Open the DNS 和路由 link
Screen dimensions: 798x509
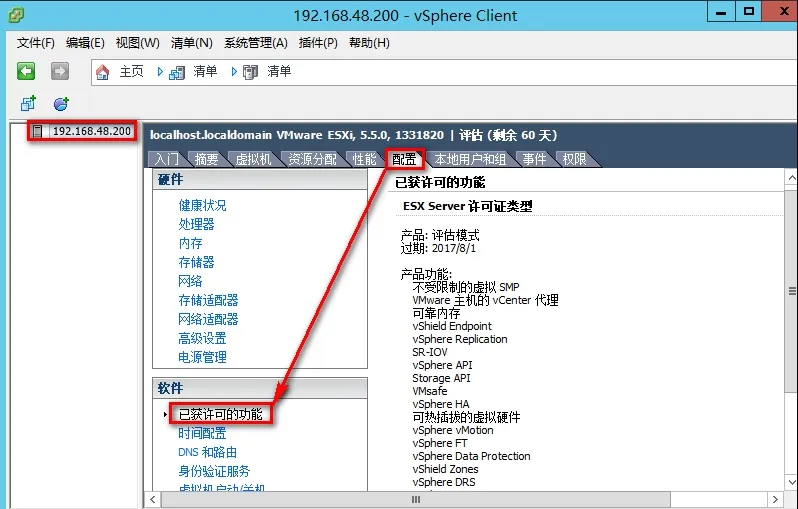click(207, 452)
